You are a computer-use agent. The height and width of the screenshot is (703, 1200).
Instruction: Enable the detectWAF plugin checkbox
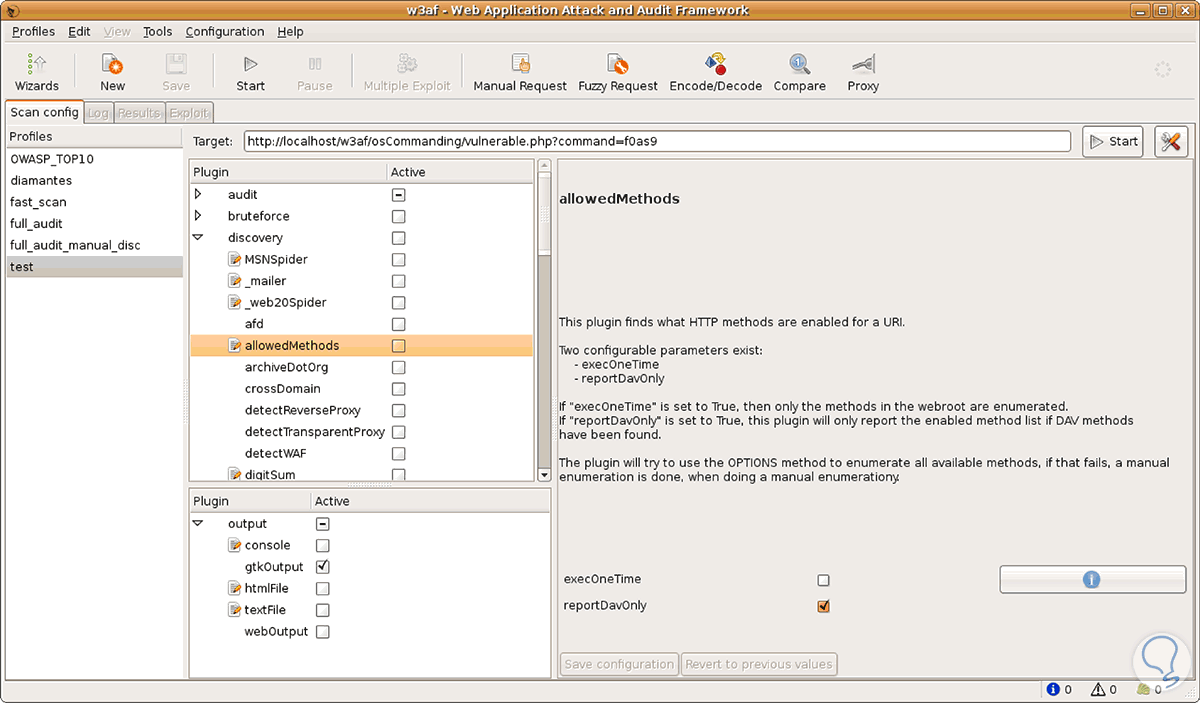pyautogui.click(x=398, y=453)
